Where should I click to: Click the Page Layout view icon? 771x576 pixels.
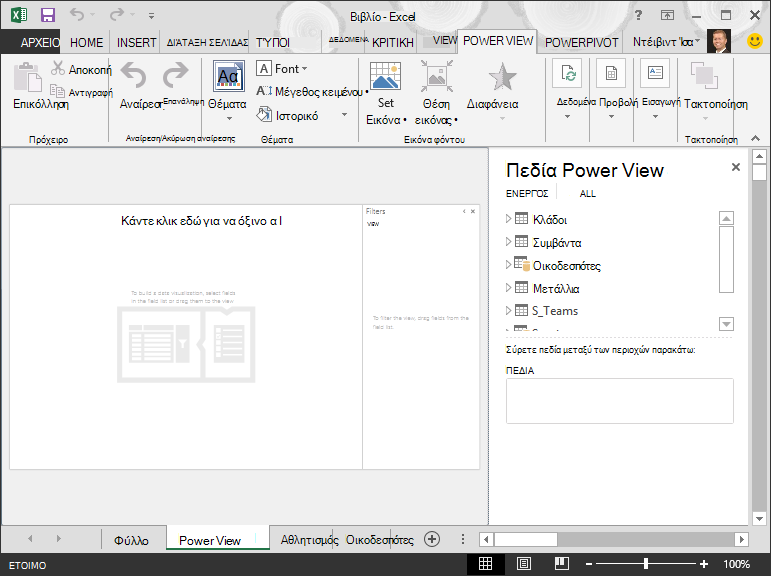click(x=523, y=564)
